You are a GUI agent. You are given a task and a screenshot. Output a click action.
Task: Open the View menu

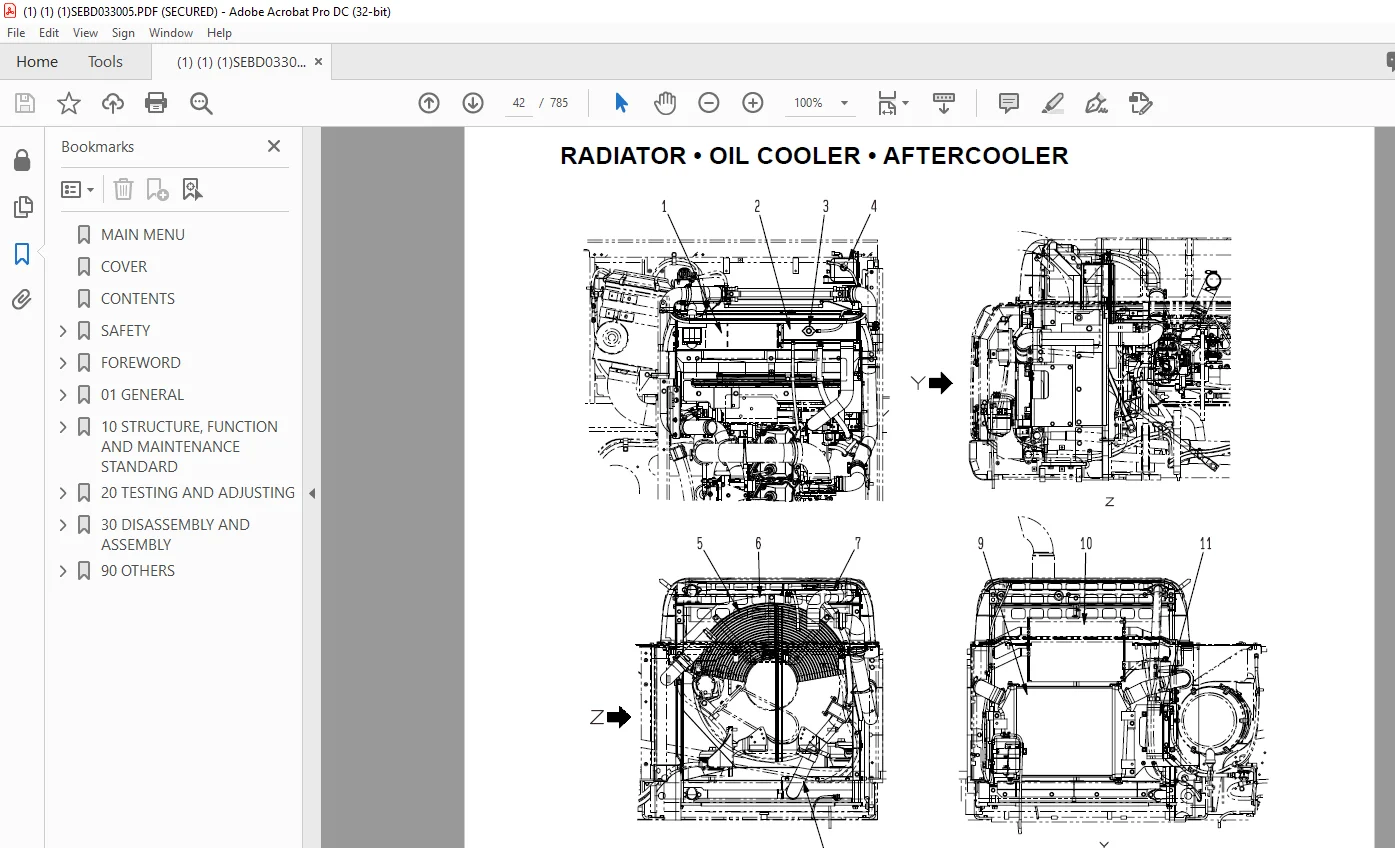85,33
